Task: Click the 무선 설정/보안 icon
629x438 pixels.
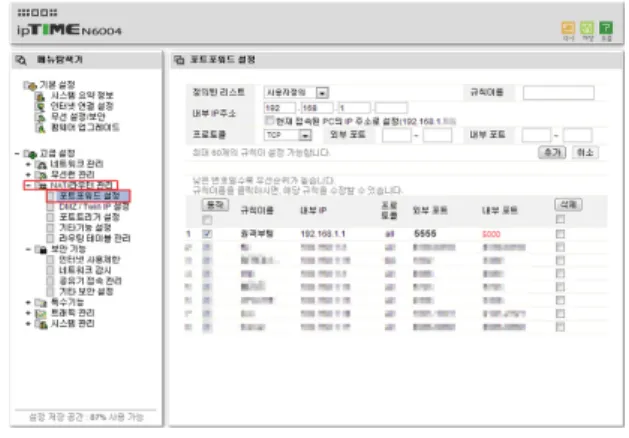Action: click(40, 117)
